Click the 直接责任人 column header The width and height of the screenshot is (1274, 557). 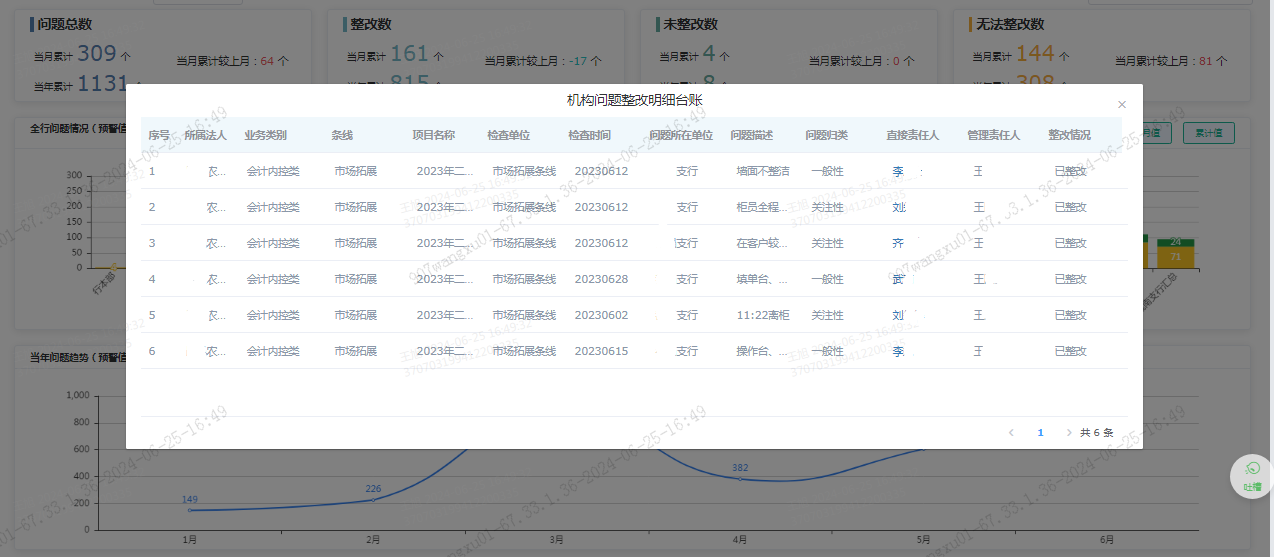click(x=913, y=135)
